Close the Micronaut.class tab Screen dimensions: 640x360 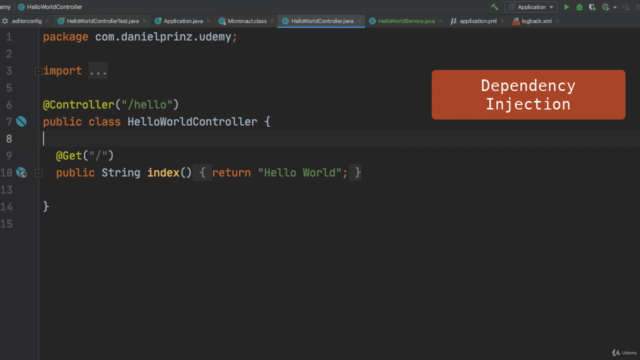pyautogui.click(x=272, y=21)
